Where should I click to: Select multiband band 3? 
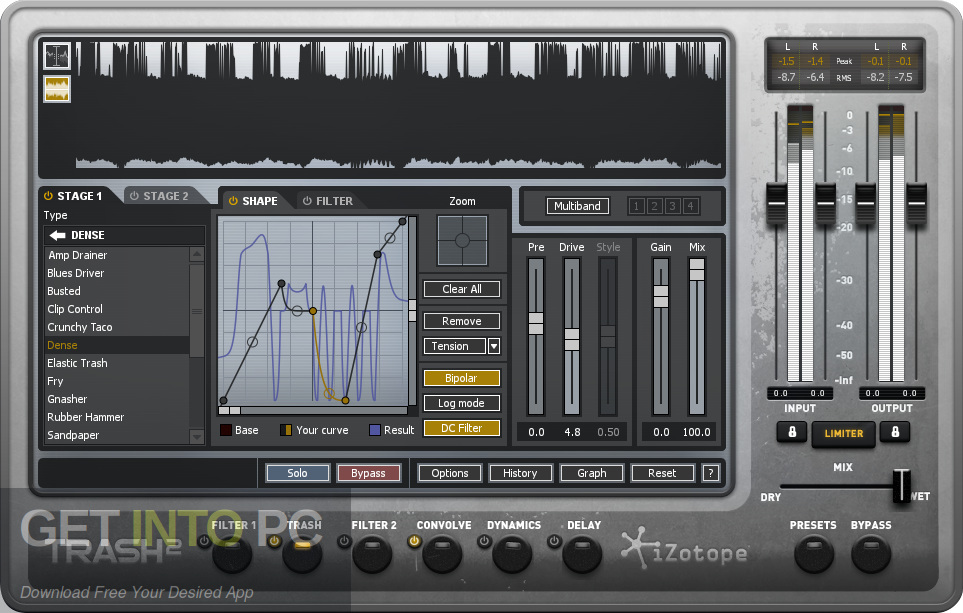(x=672, y=206)
